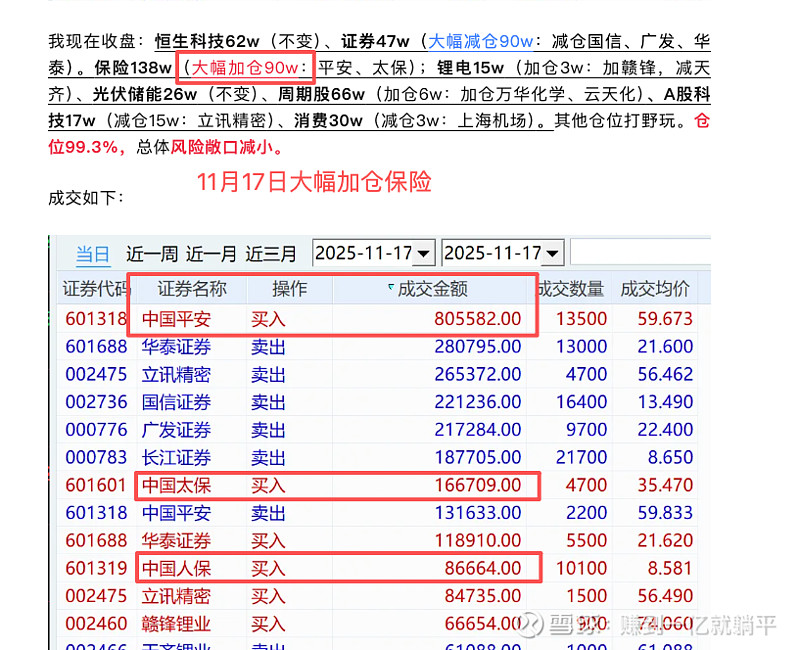Switch to the 当日 tab
The height and width of the screenshot is (650, 800).
(92, 254)
